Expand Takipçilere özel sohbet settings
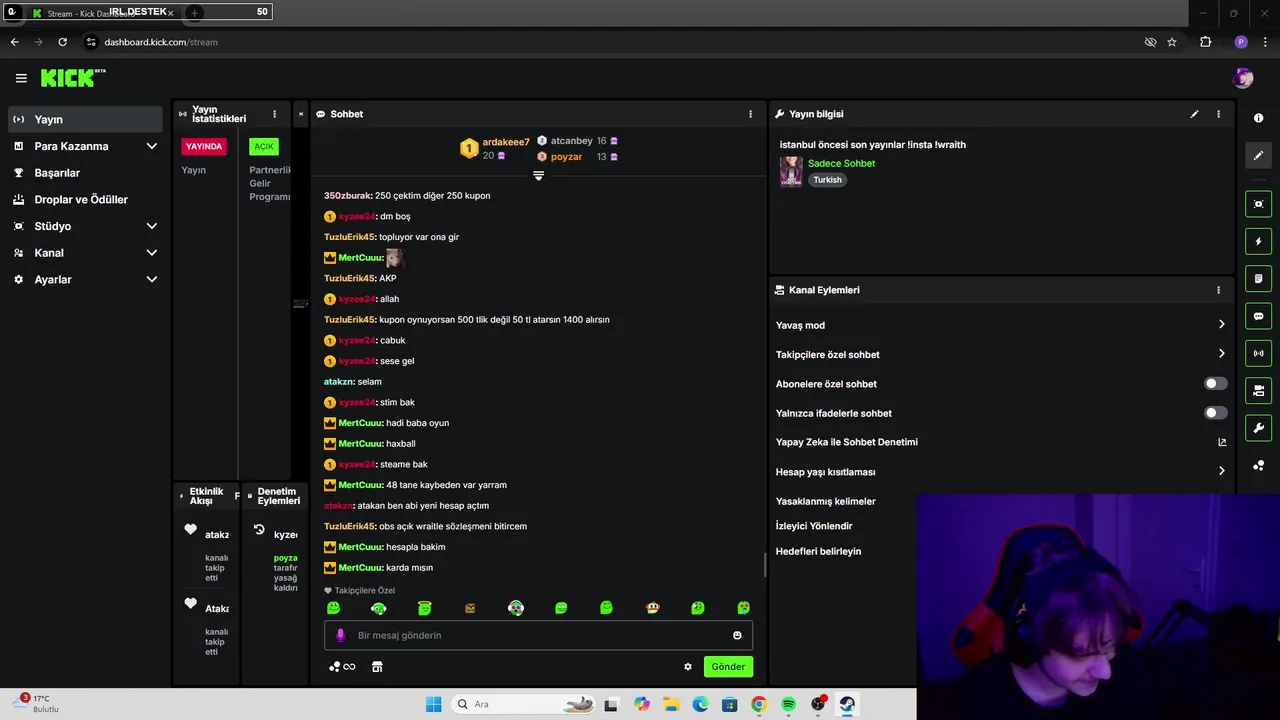Image resolution: width=1280 pixels, height=720 pixels. (x=1221, y=354)
